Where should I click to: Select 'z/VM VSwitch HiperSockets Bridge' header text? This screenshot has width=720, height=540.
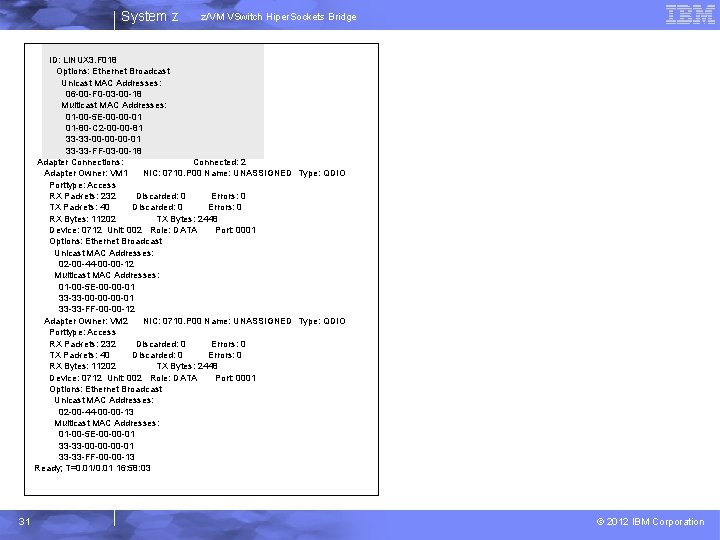click(278, 17)
